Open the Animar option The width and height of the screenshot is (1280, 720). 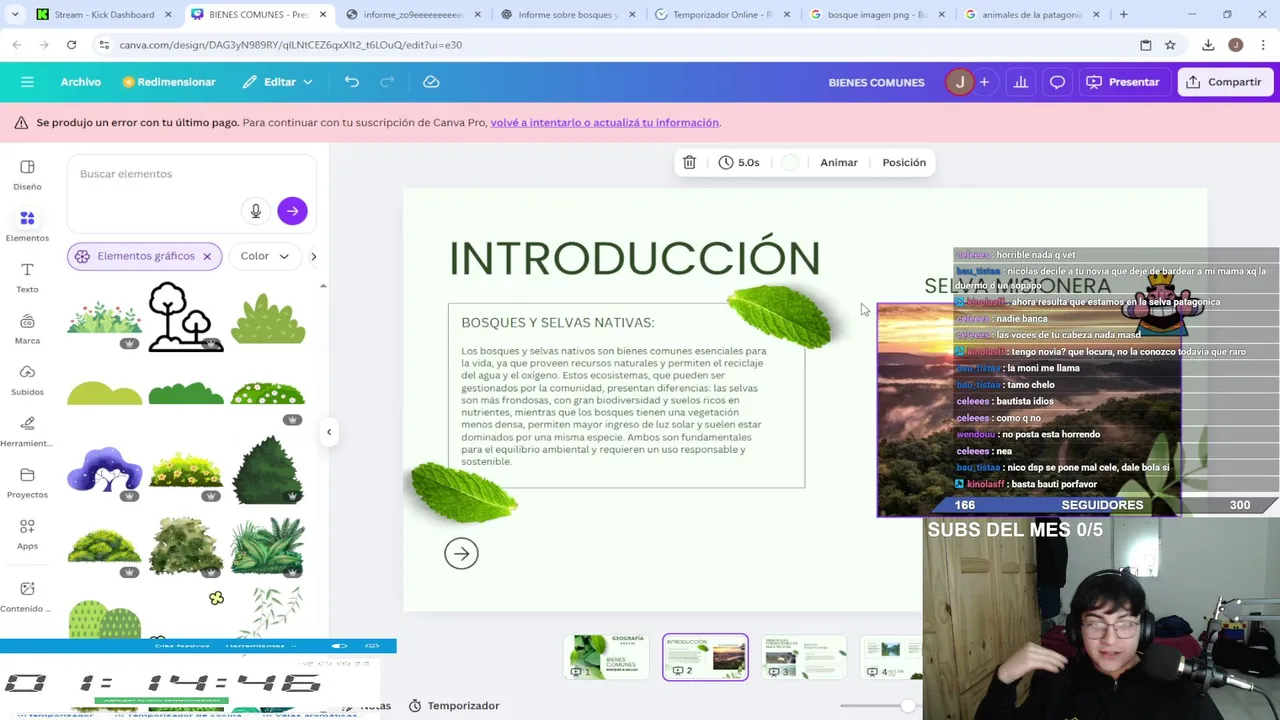click(x=839, y=162)
